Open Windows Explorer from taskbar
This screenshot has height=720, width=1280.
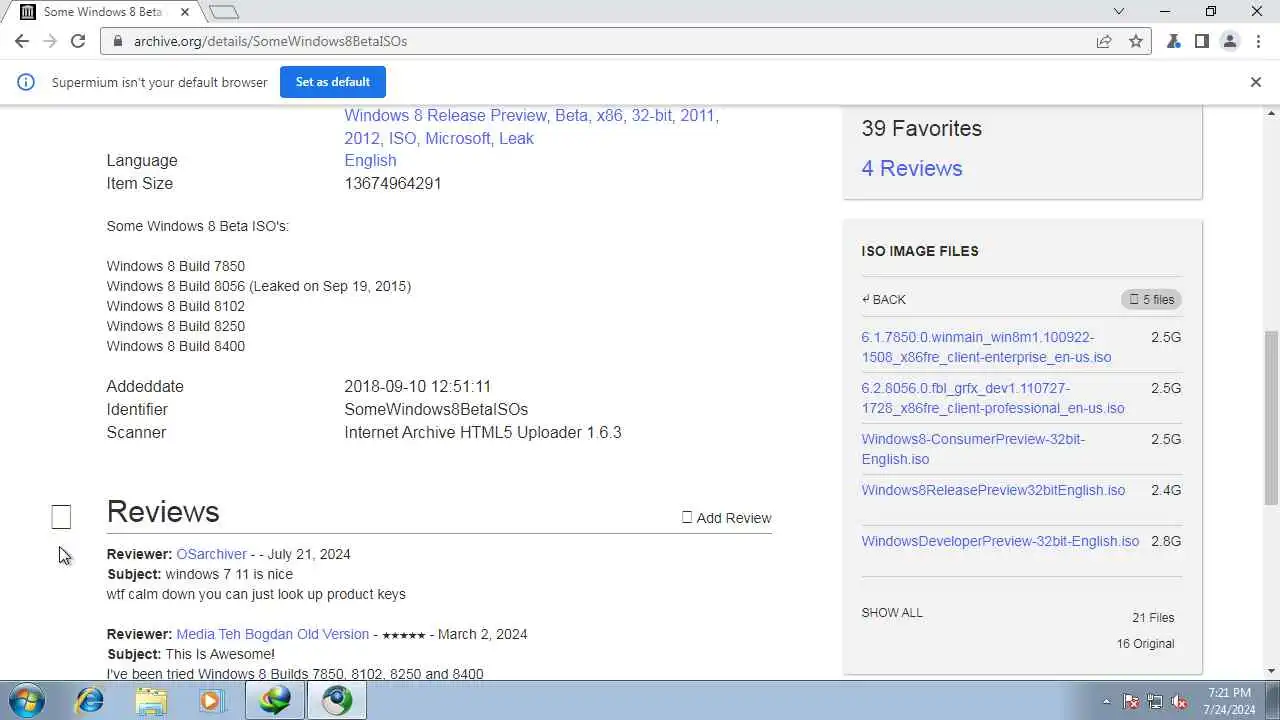(x=151, y=700)
